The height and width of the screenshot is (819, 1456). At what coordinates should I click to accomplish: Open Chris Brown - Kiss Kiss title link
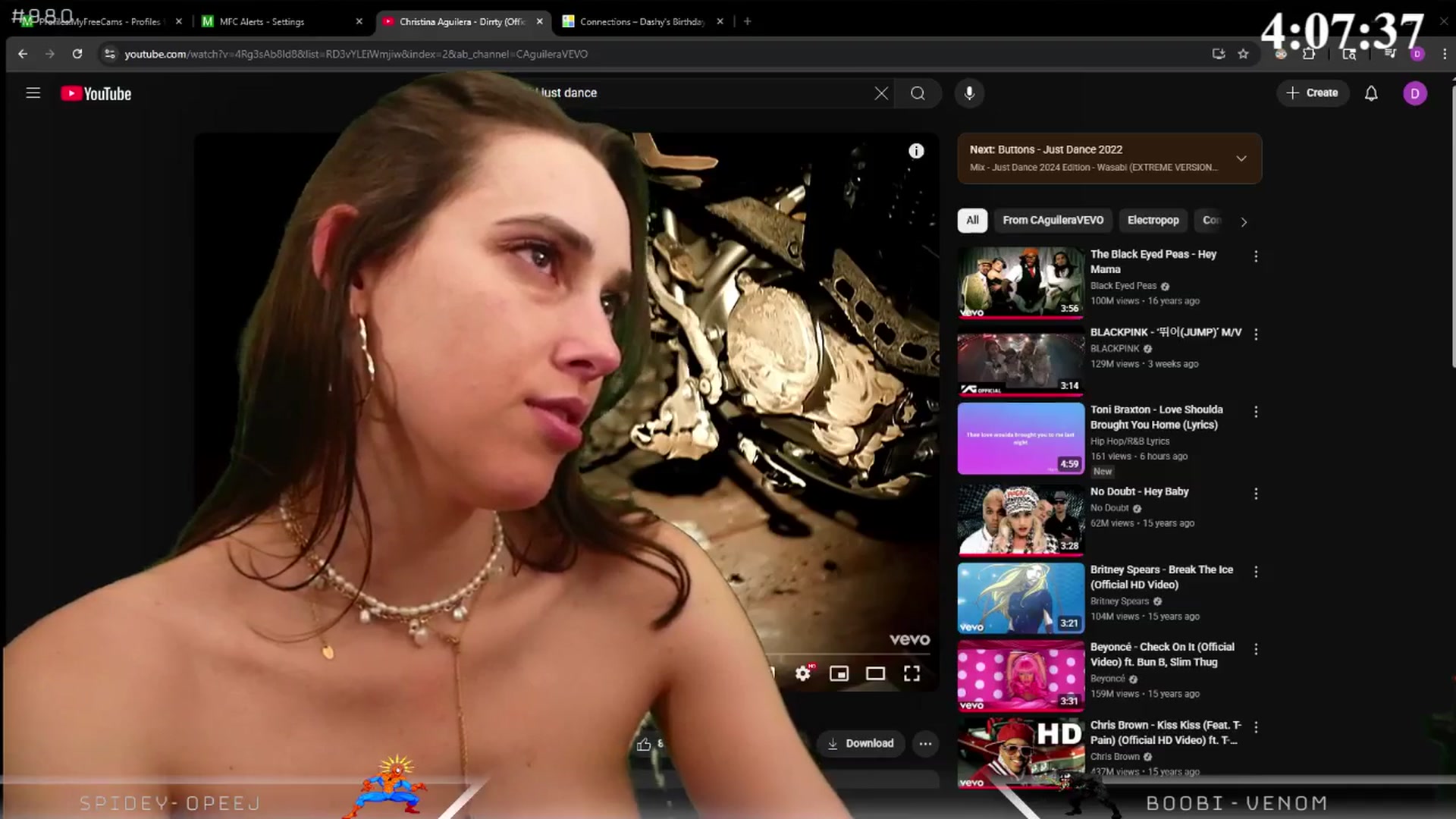click(x=1166, y=733)
